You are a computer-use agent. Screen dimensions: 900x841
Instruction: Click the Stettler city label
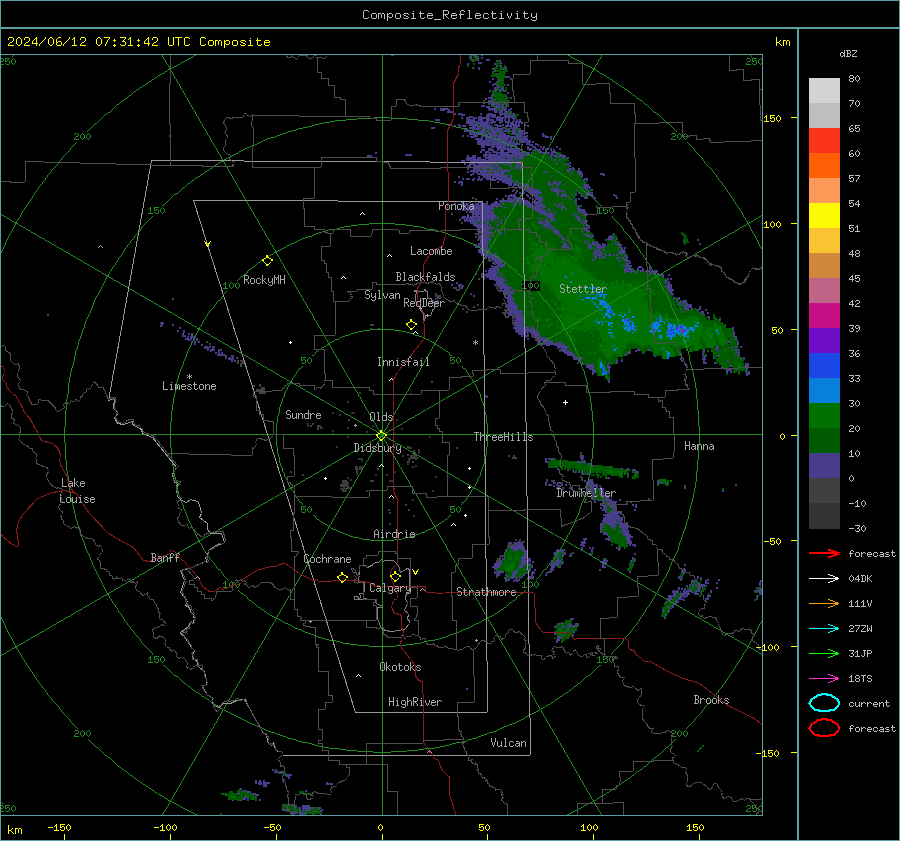tap(583, 289)
